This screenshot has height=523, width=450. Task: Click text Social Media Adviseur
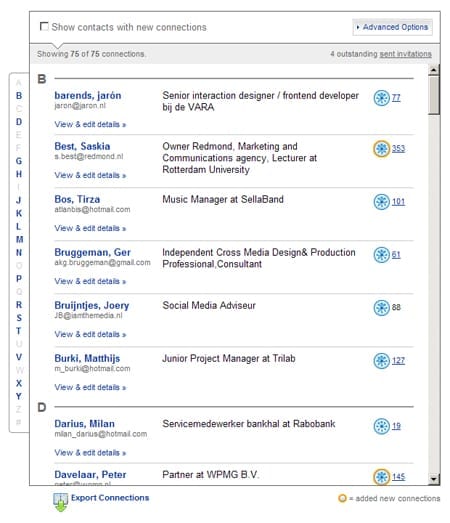point(209,306)
